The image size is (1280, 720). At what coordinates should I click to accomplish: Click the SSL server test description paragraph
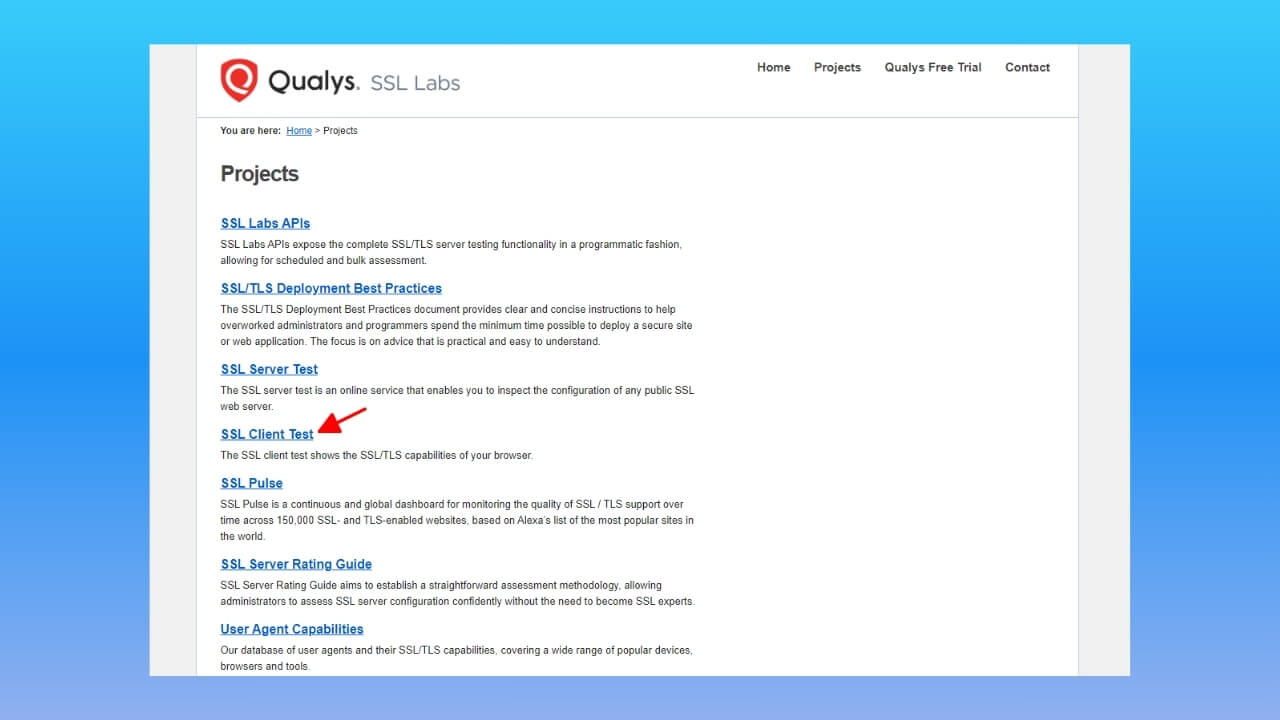point(457,398)
